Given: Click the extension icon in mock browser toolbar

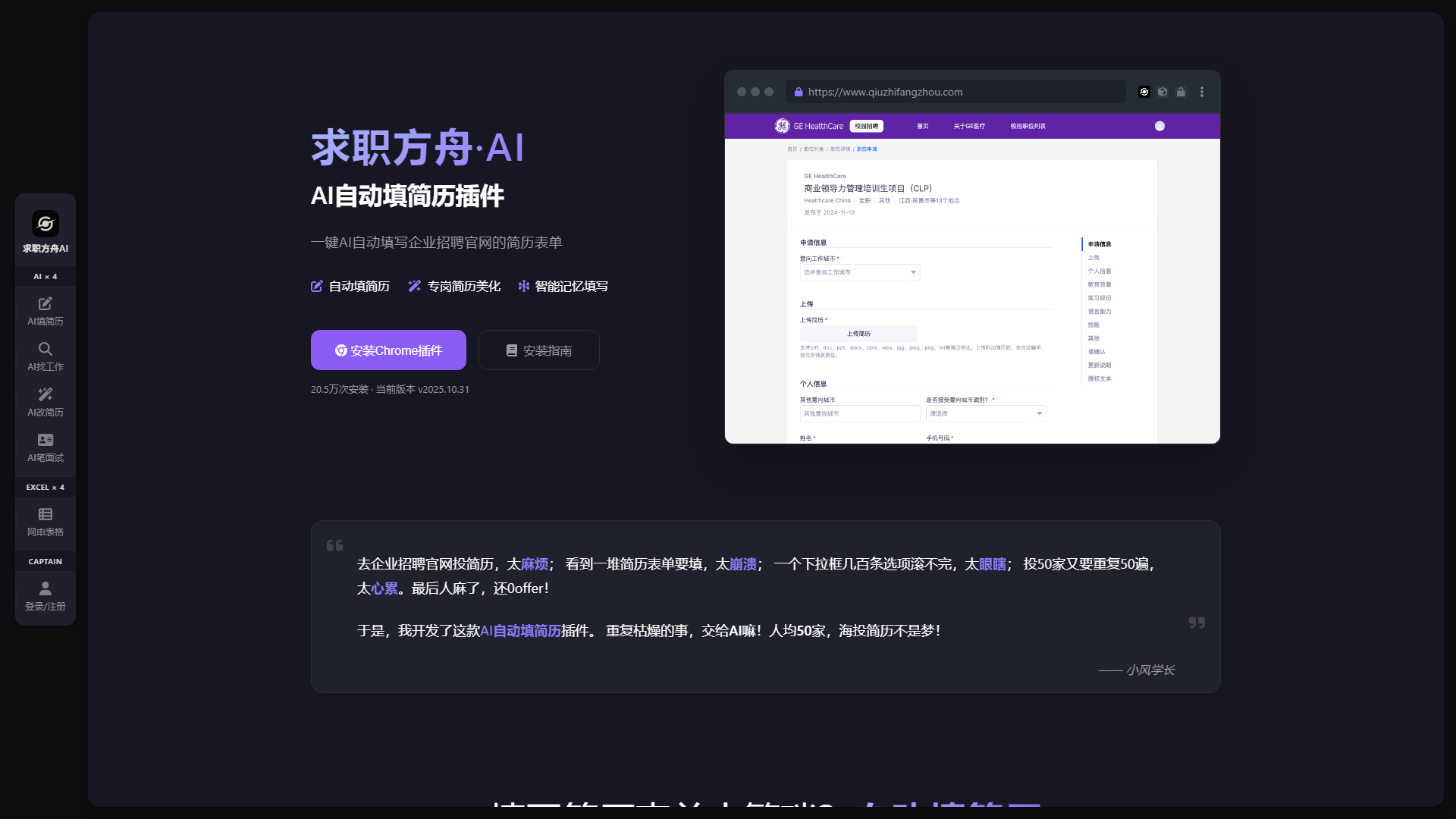Looking at the screenshot, I should tap(1144, 92).
